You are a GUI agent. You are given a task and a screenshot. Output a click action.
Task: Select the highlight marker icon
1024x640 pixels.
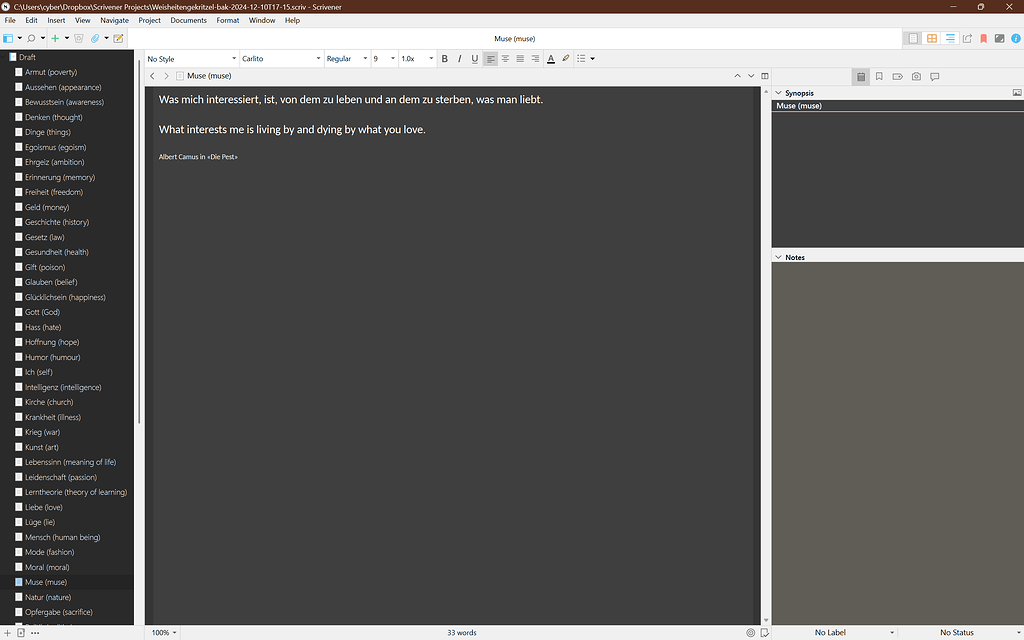click(565, 58)
